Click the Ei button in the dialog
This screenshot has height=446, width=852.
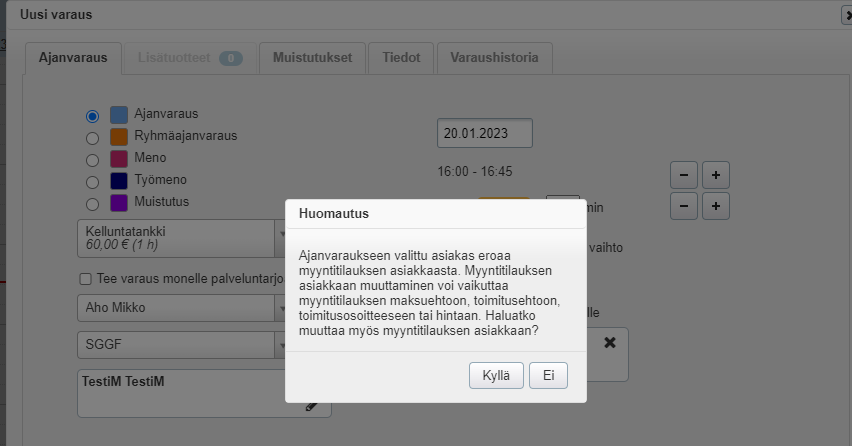coord(548,375)
